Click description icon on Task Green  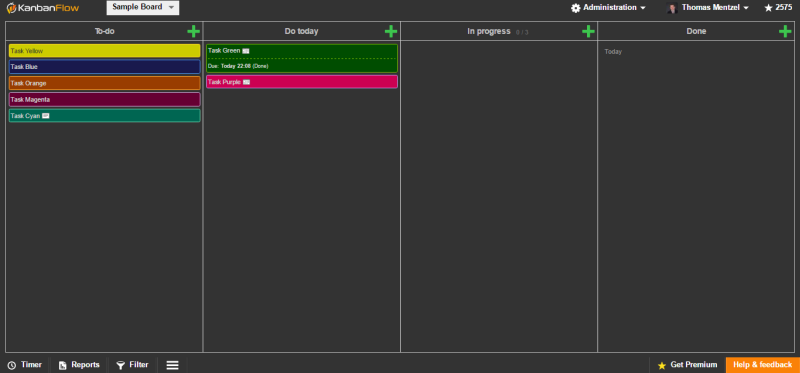tap(246, 51)
